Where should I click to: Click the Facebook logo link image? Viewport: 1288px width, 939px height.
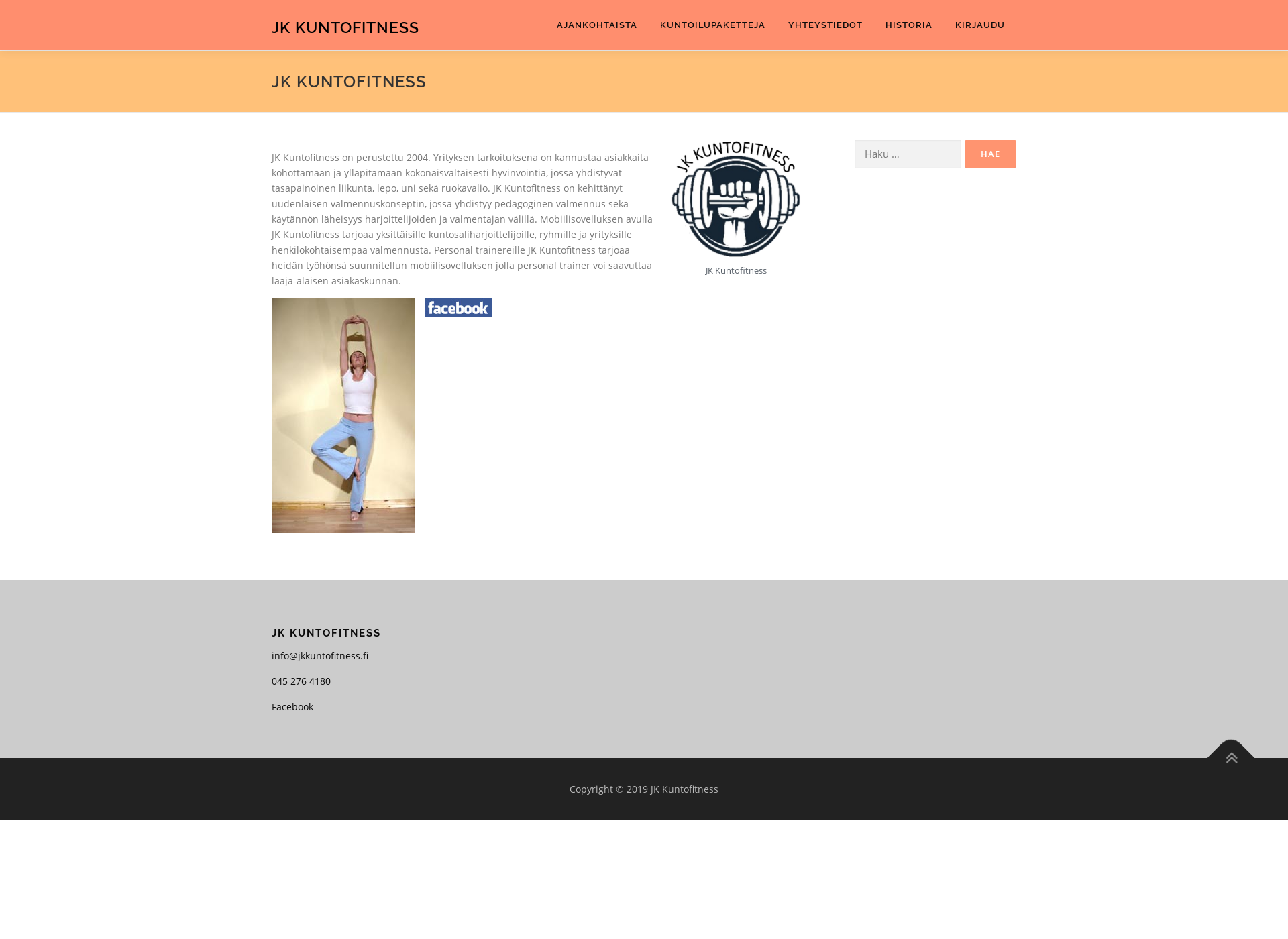click(x=457, y=307)
